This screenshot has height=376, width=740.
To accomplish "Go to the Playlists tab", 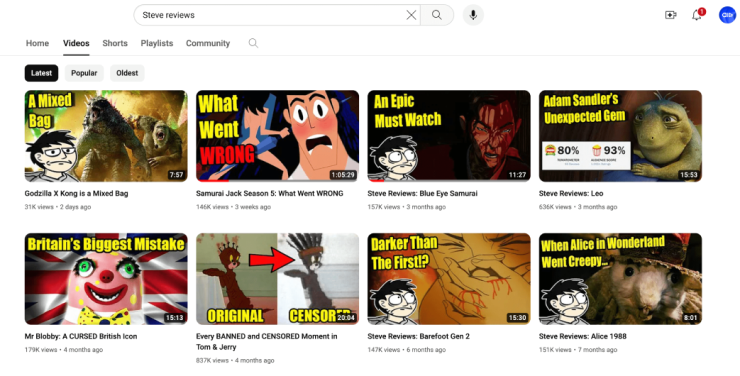I will pos(157,43).
